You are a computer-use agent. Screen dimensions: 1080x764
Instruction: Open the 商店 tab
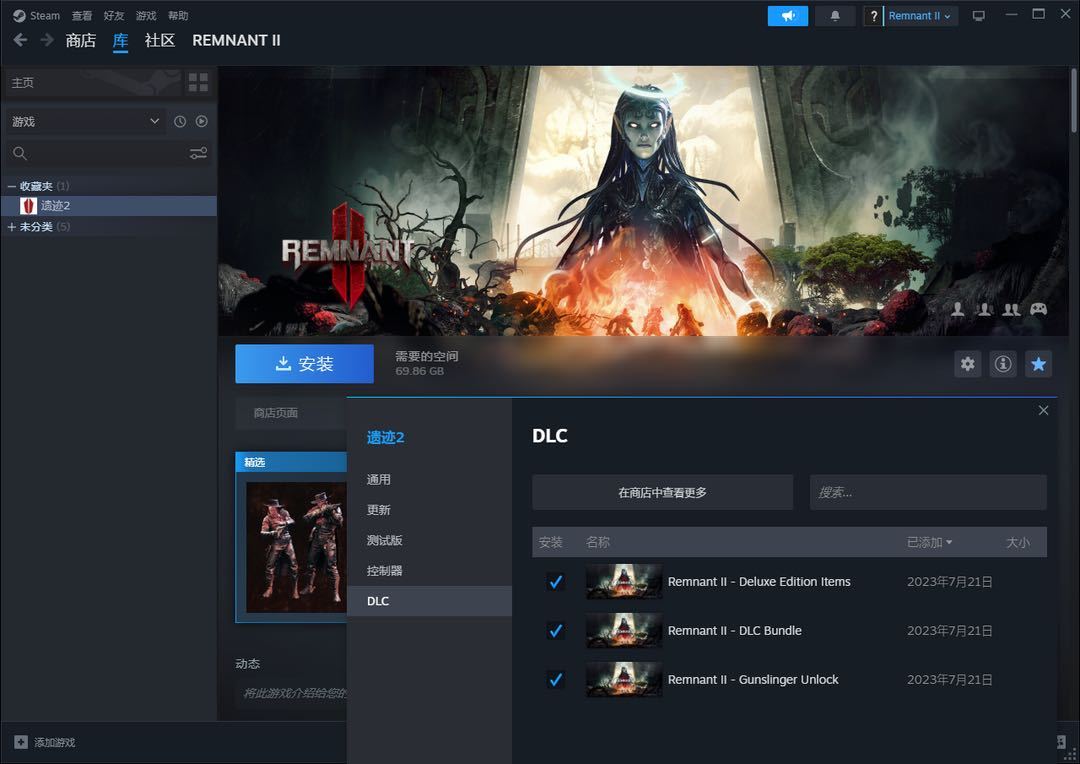point(80,41)
